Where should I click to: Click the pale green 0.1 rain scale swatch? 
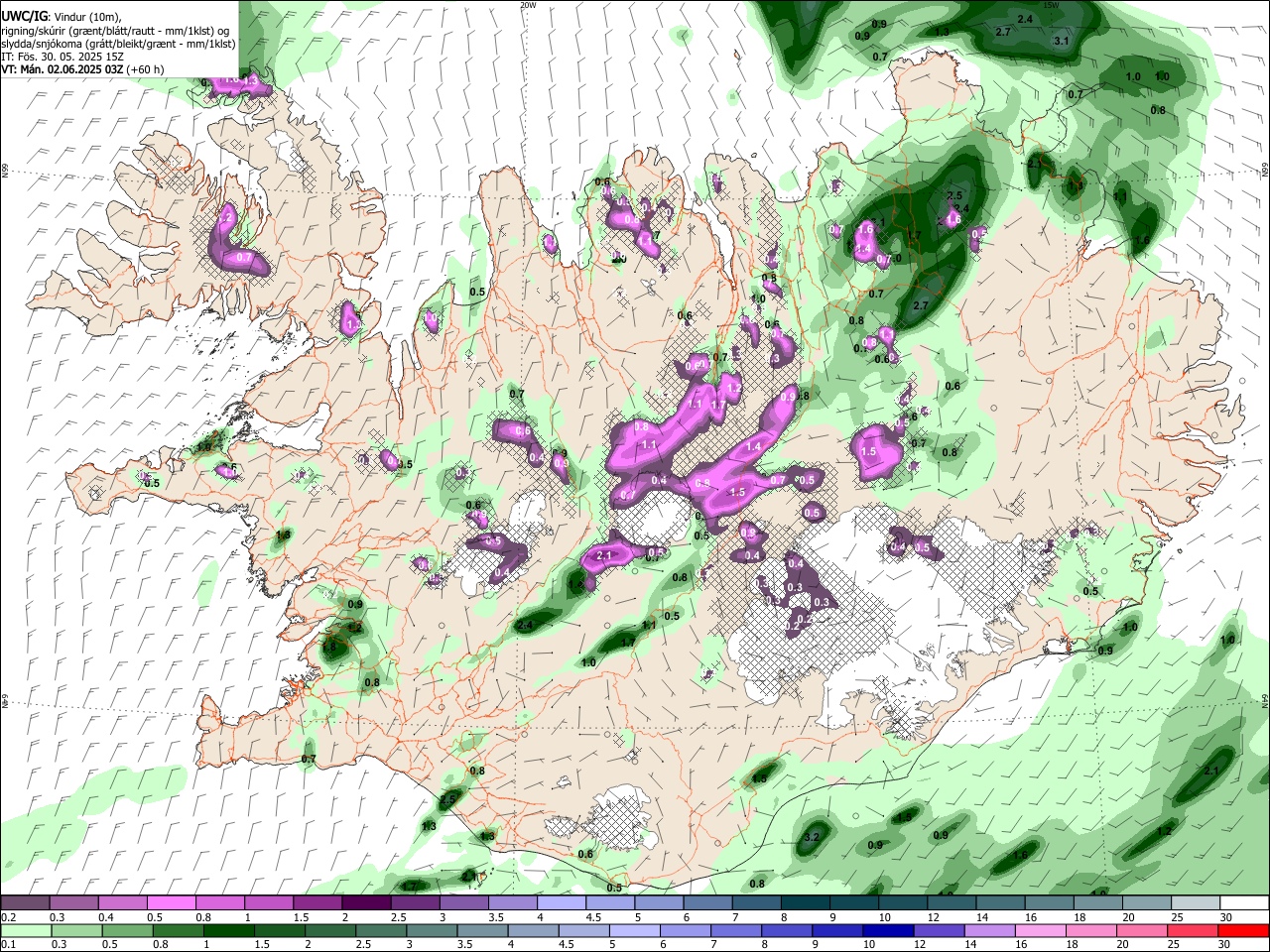pos(26,931)
